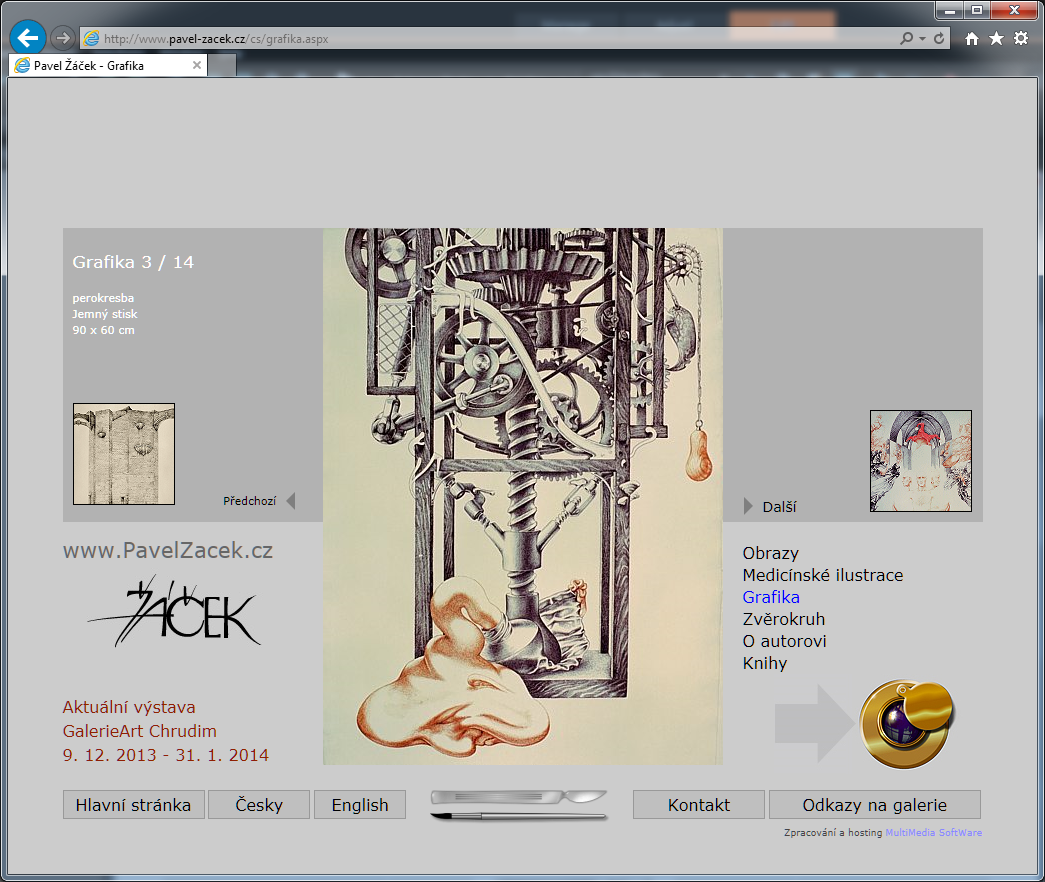Select the Pavel Žáček - Grafika tab

point(108,65)
